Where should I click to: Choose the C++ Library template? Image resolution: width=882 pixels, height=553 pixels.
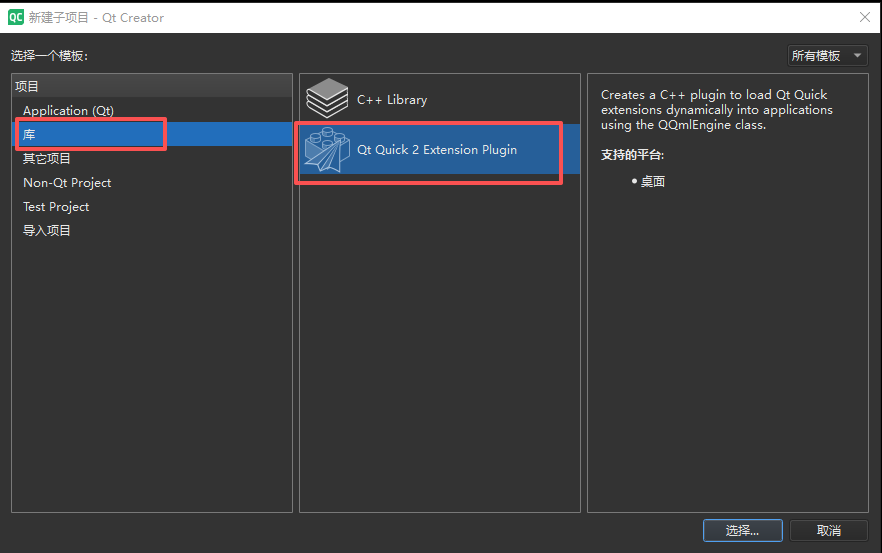pyautogui.click(x=440, y=99)
